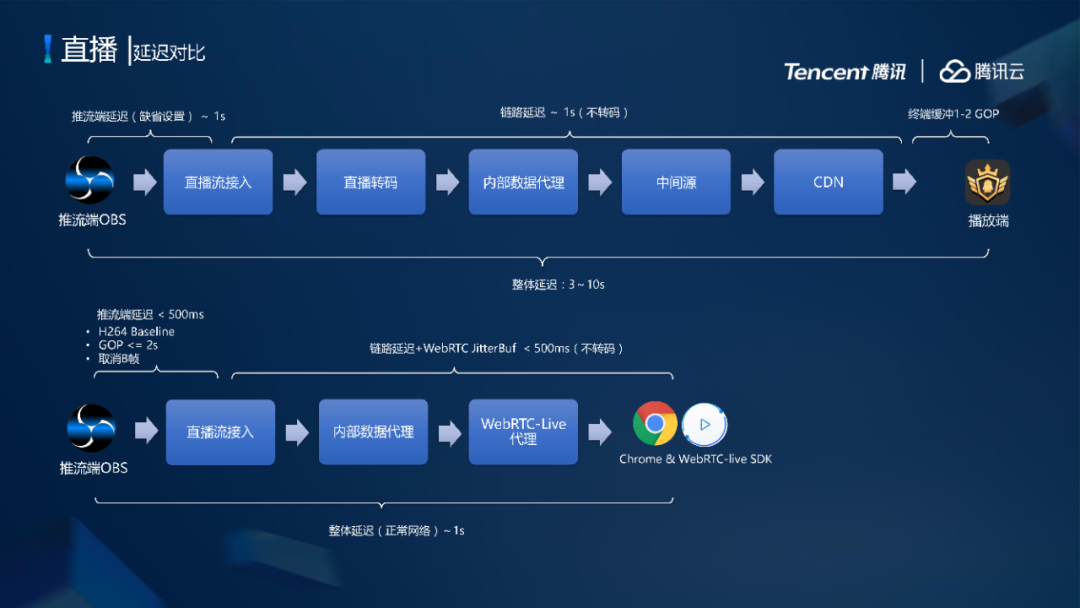Click bullet H264 Baseline
The width and height of the screenshot is (1080, 608).
click(x=136, y=331)
